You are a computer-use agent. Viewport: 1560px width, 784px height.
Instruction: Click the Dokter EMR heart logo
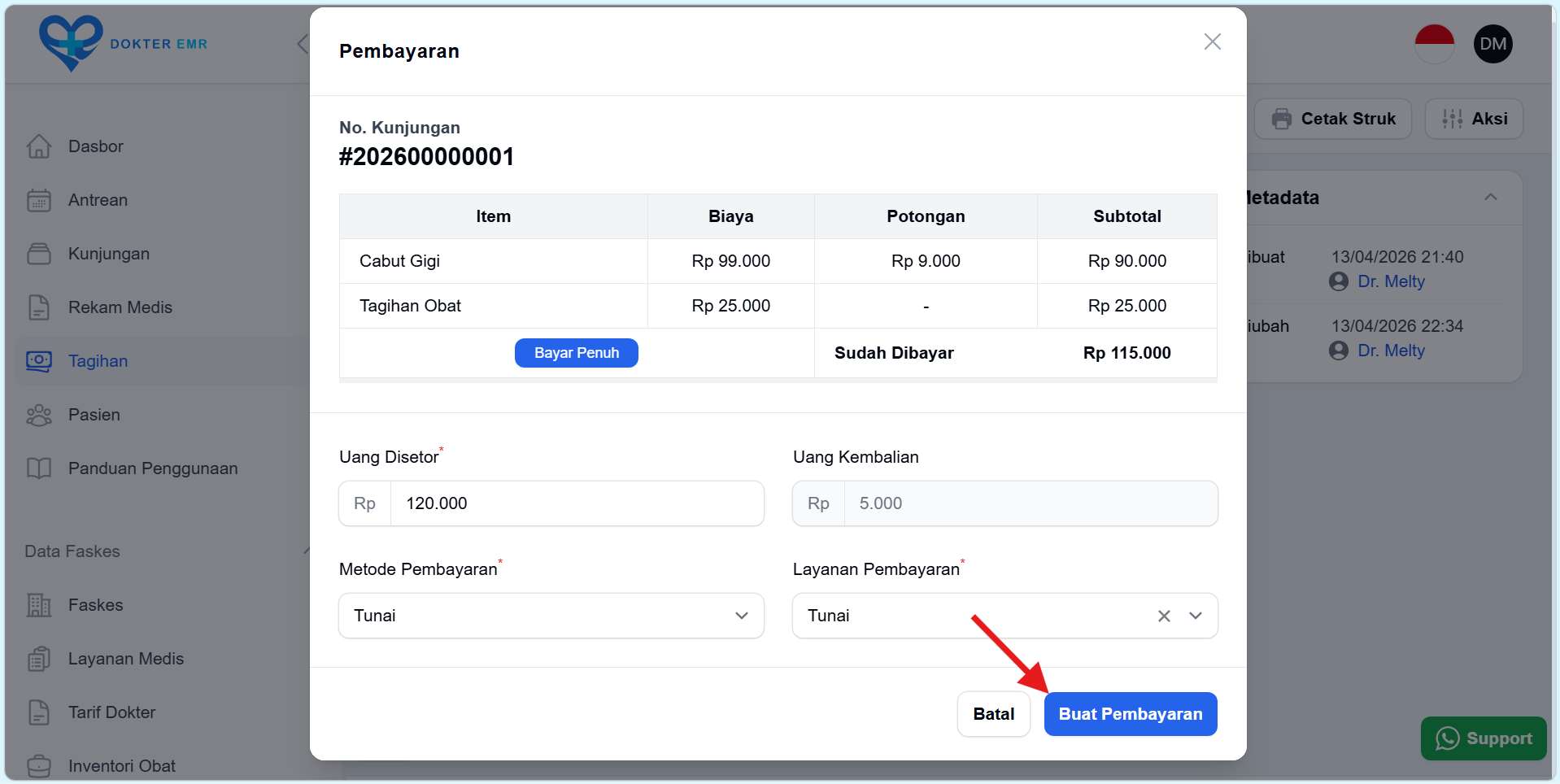[72, 43]
